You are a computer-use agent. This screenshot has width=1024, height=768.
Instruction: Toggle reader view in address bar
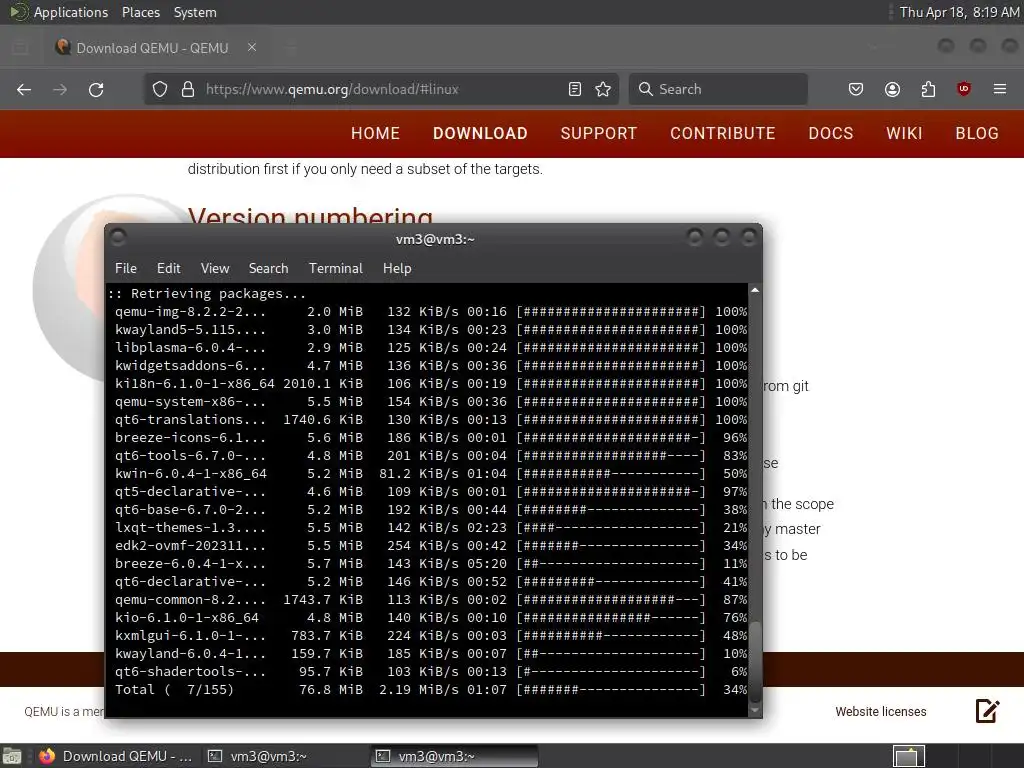[x=575, y=89]
